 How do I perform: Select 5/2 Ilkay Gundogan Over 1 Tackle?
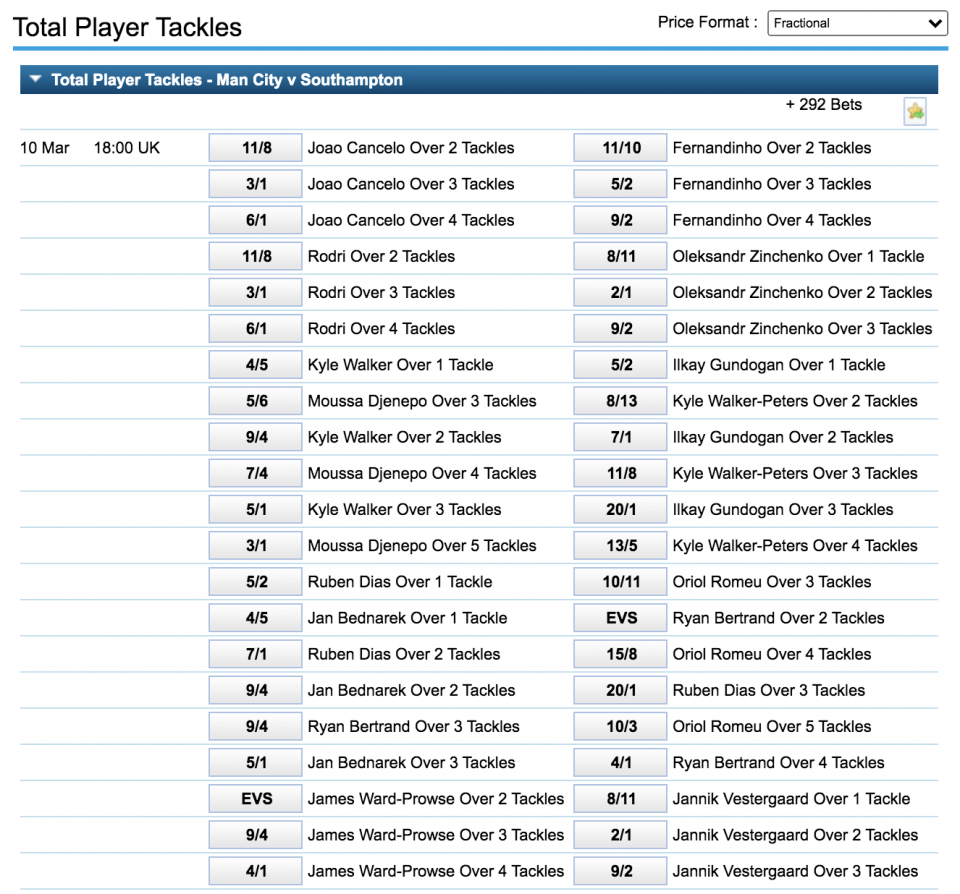tap(620, 364)
